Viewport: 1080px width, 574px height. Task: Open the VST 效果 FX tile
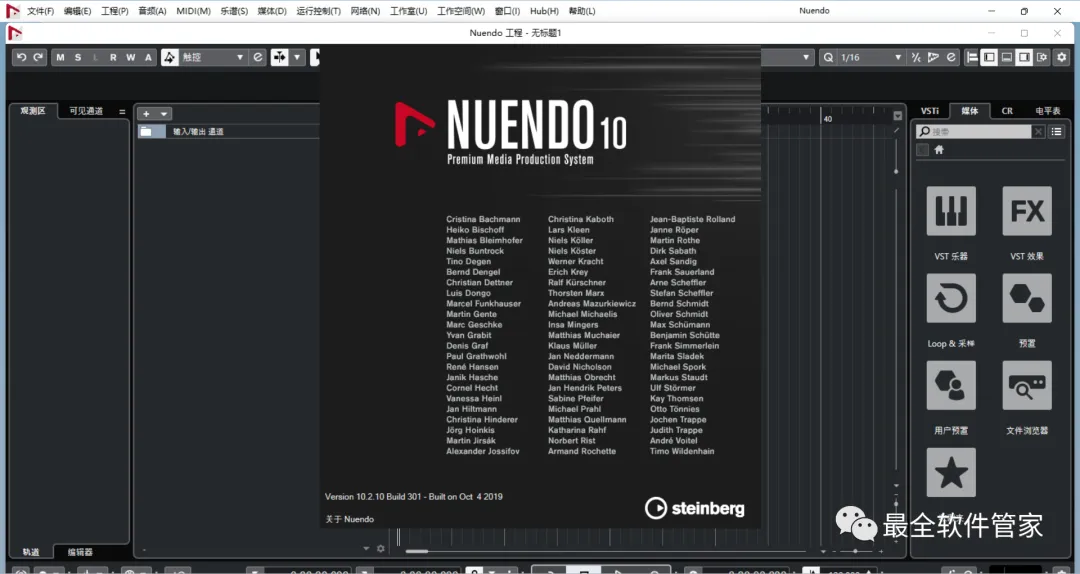[1027, 211]
